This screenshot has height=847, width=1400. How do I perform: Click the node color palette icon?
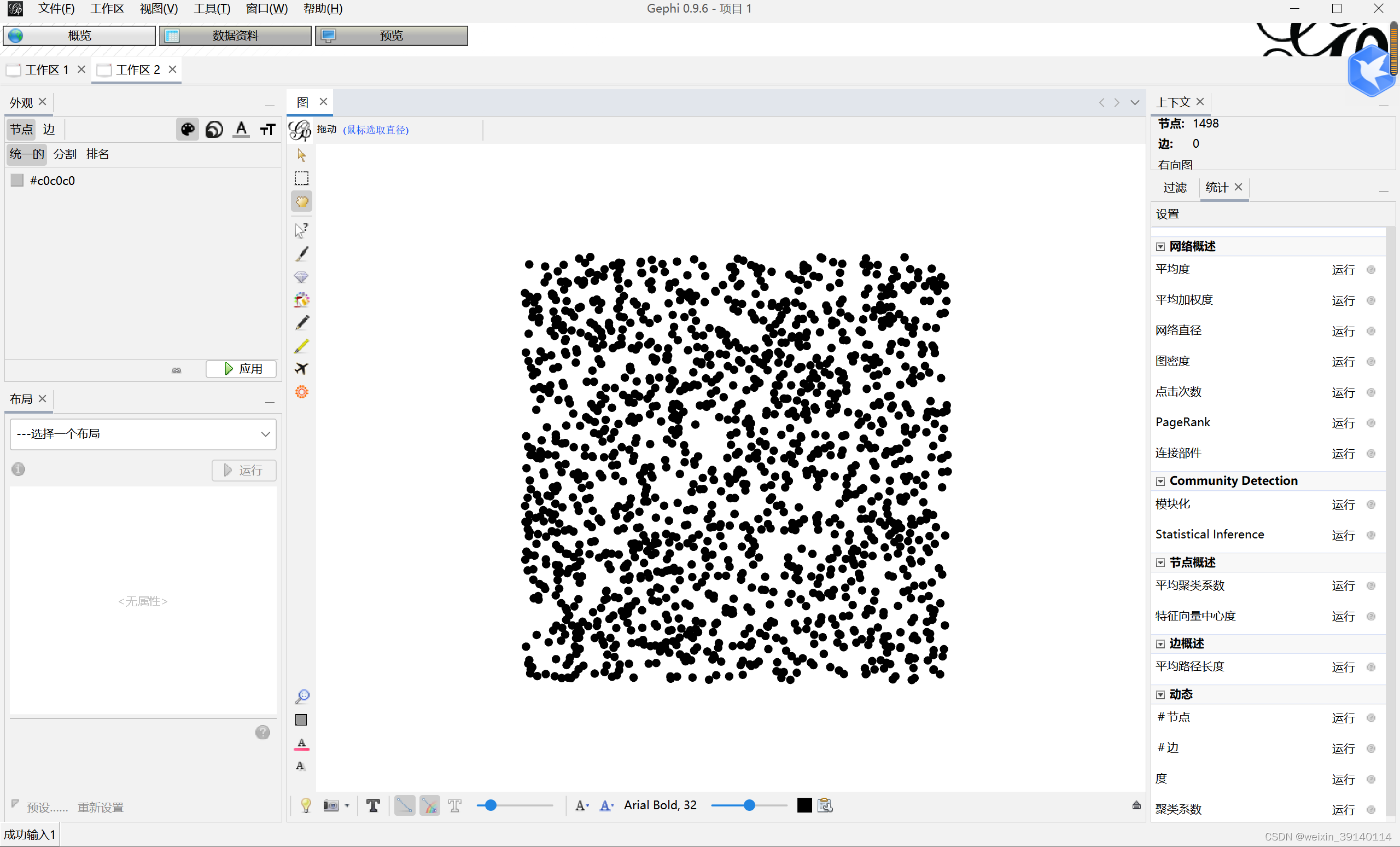[188, 130]
